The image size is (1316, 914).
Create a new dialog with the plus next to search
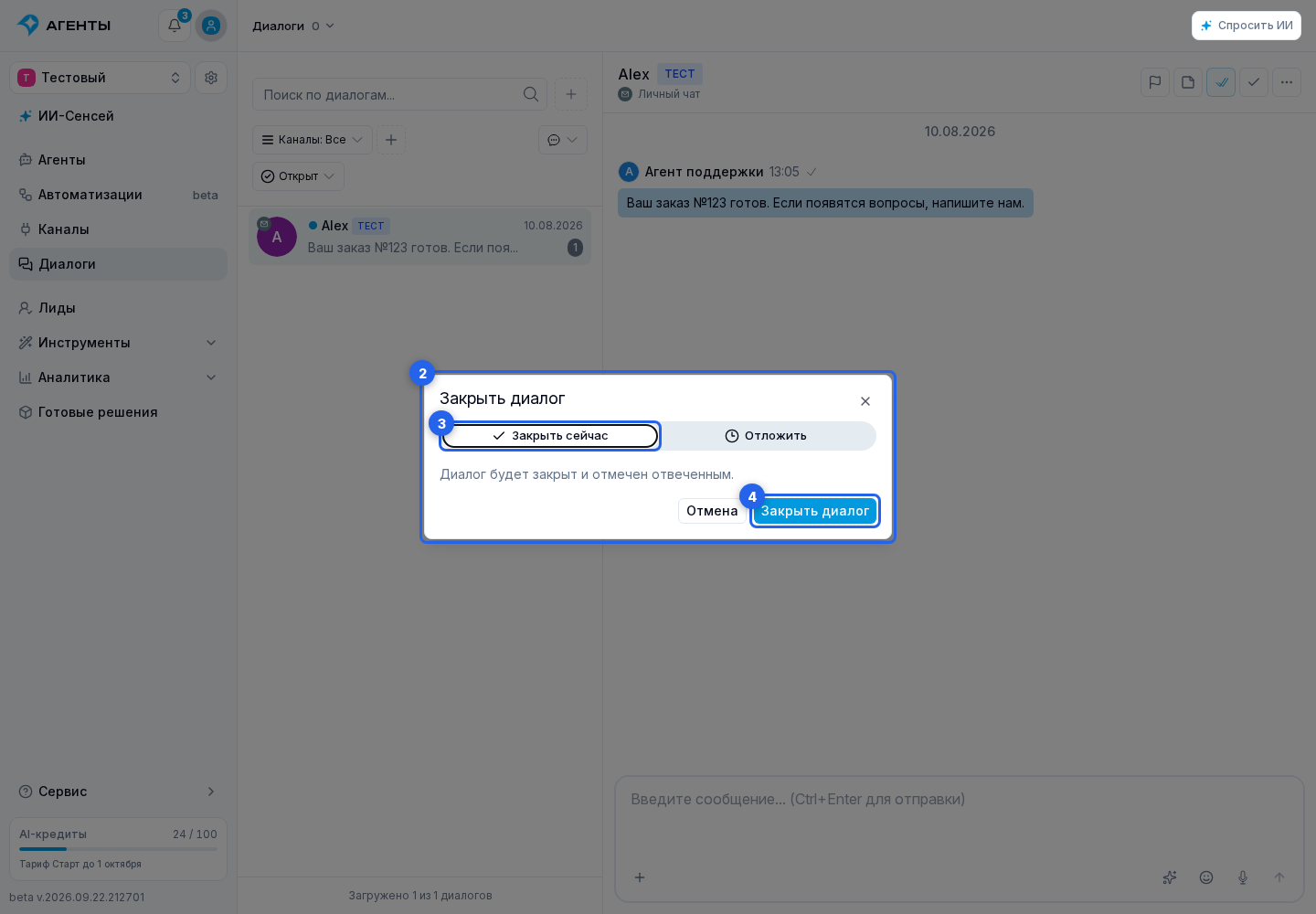571,94
